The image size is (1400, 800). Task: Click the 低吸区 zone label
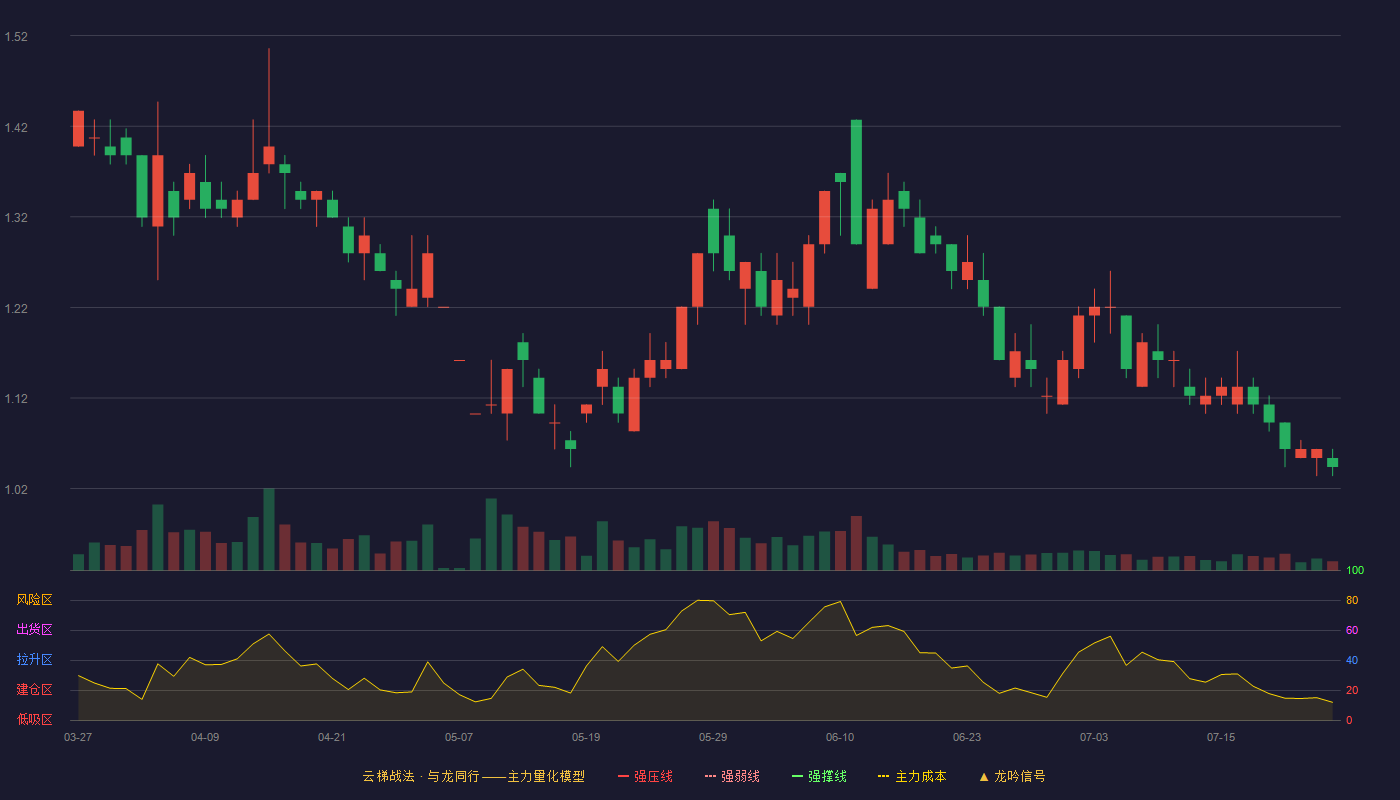point(34,719)
